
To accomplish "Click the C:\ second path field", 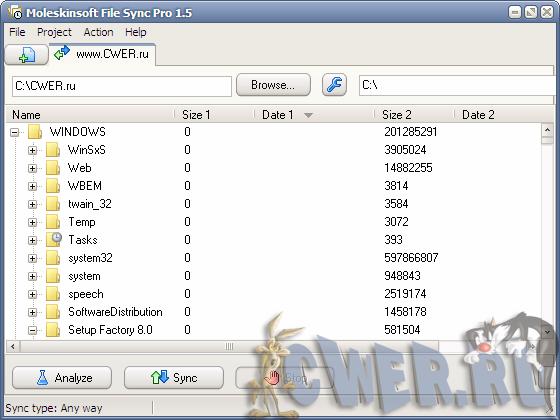I will (458, 85).
